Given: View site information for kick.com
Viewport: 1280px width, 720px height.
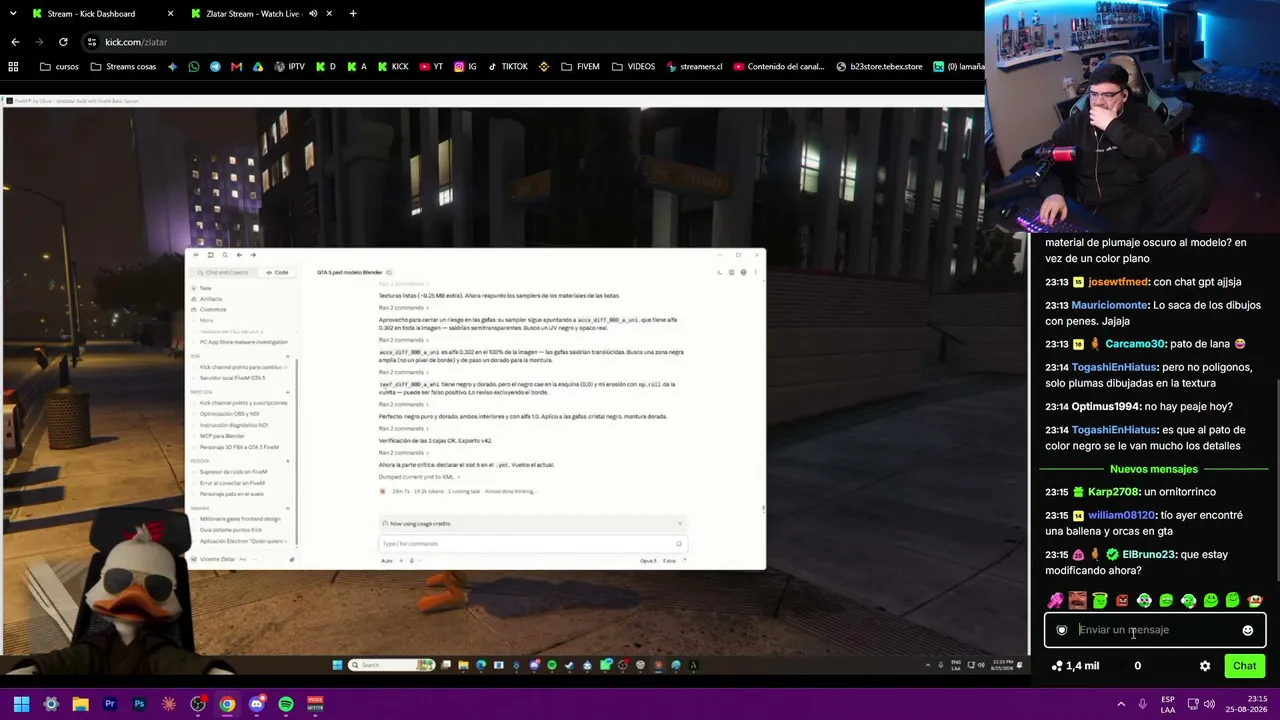Looking at the screenshot, I should pos(92,42).
